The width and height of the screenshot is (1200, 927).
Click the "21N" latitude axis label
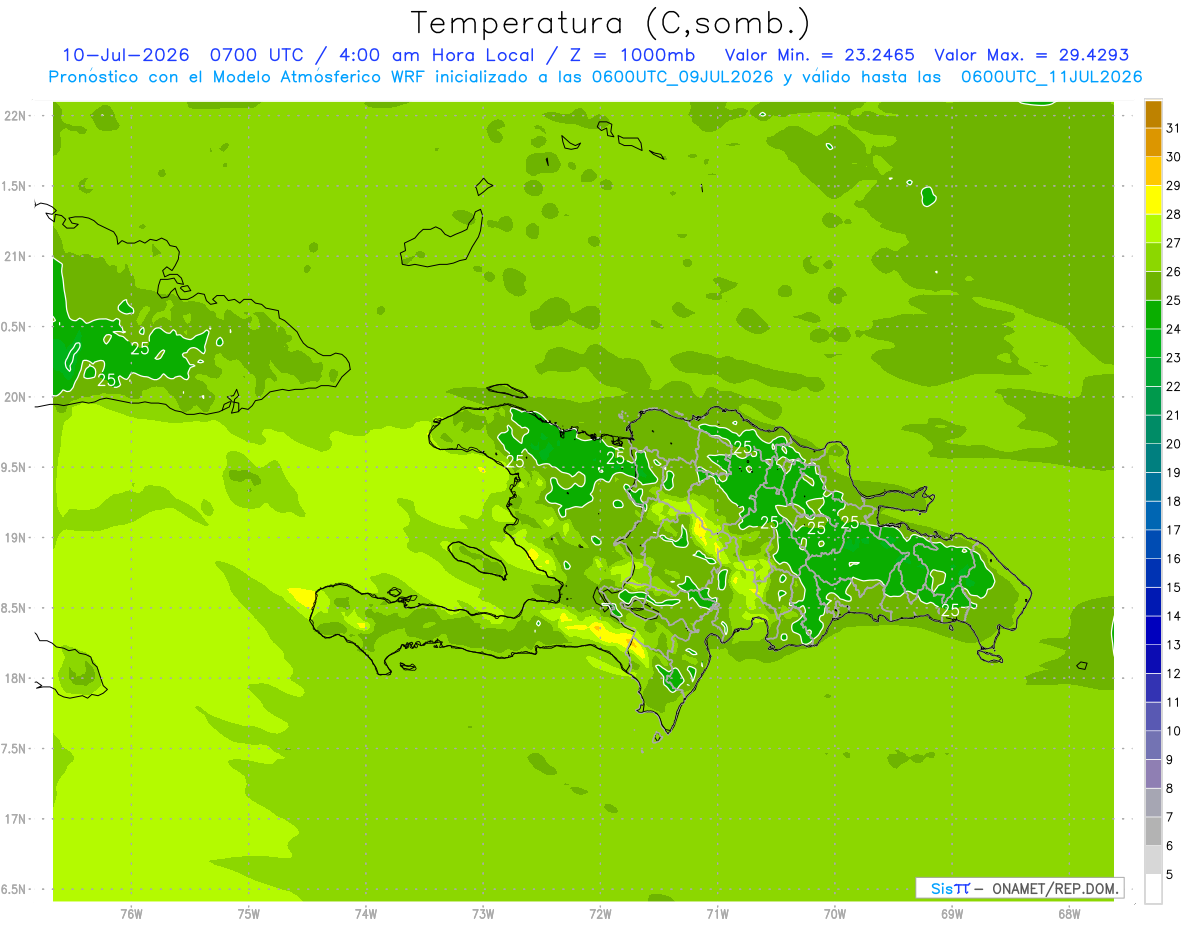tap(17, 256)
